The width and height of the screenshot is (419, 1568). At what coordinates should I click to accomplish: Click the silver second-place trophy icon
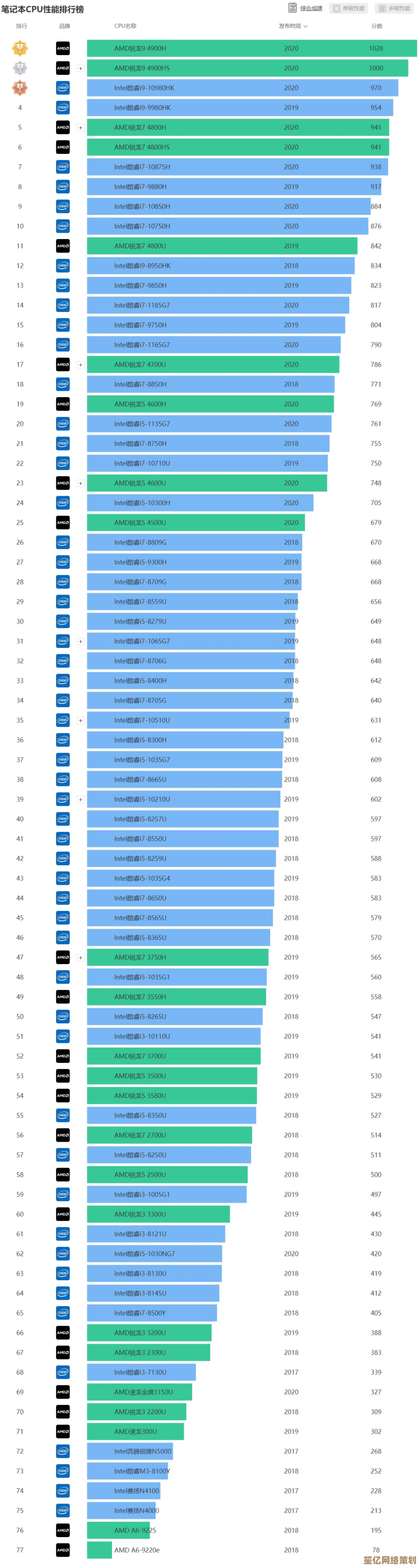click(x=20, y=68)
